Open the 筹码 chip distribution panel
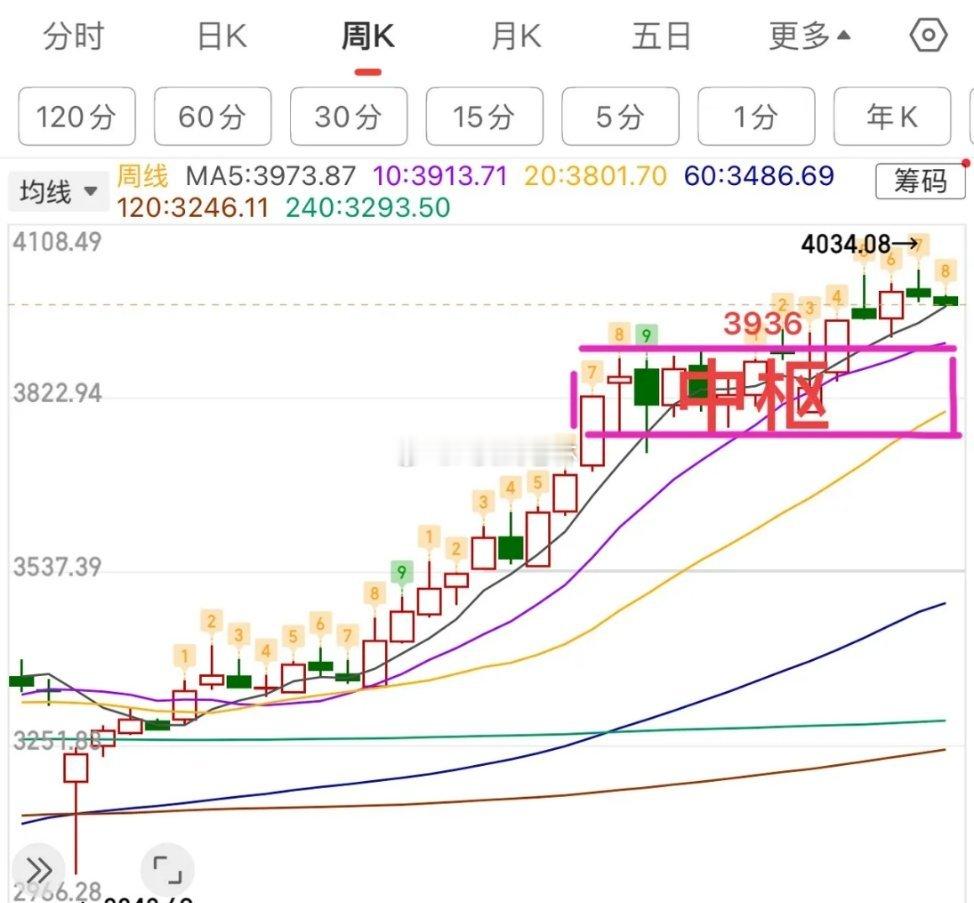The width and height of the screenshot is (974, 903). click(921, 180)
